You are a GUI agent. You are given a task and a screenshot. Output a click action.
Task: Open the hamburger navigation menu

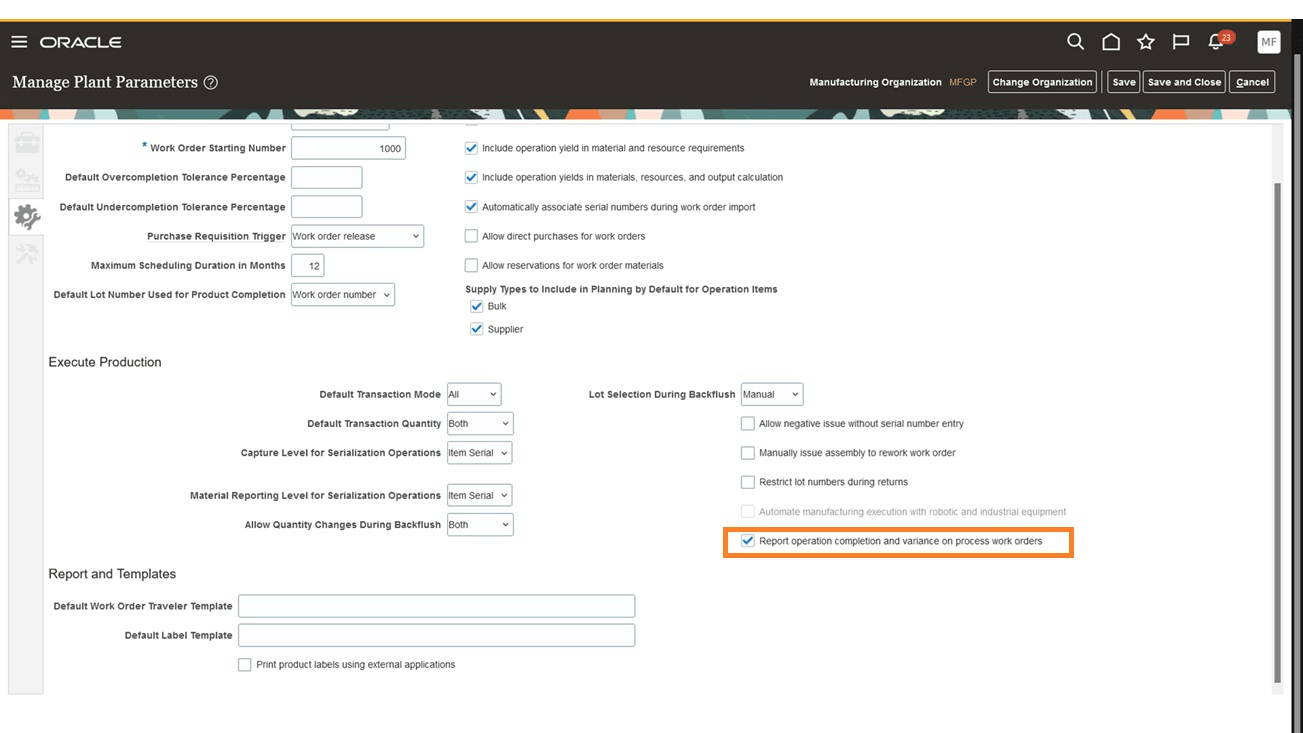(19, 41)
